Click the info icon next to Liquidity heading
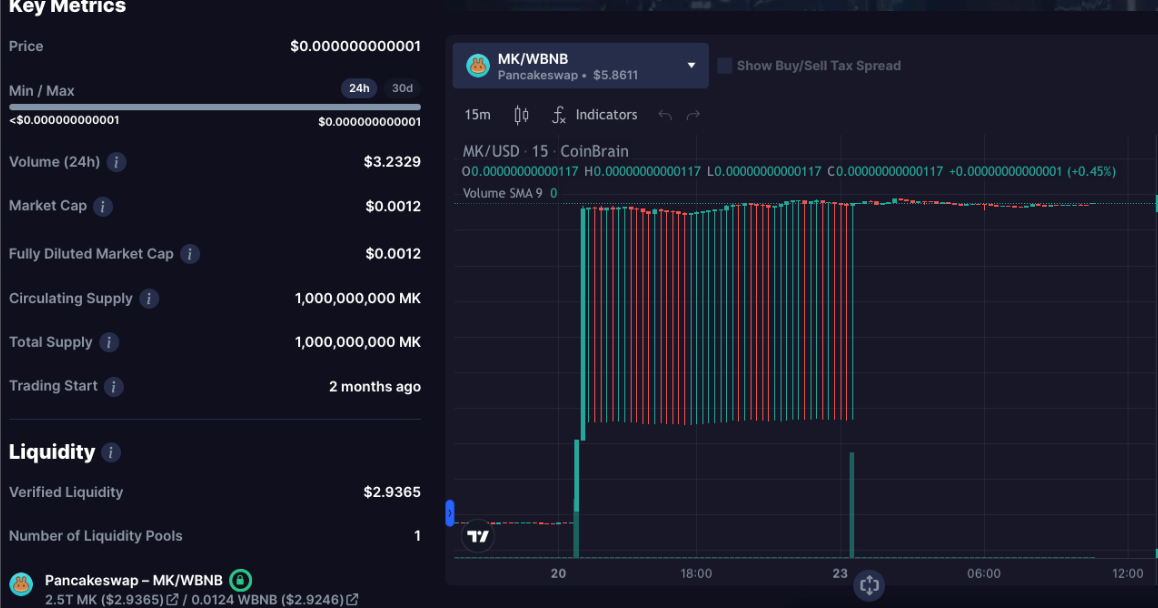Viewport: 1158px width, 608px height. click(x=111, y=453)
